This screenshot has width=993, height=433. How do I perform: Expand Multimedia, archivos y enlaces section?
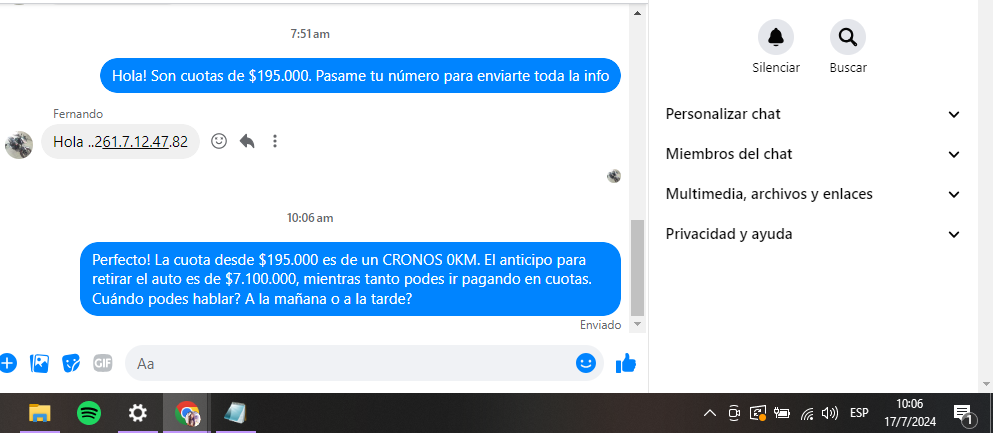click(813, 194)
